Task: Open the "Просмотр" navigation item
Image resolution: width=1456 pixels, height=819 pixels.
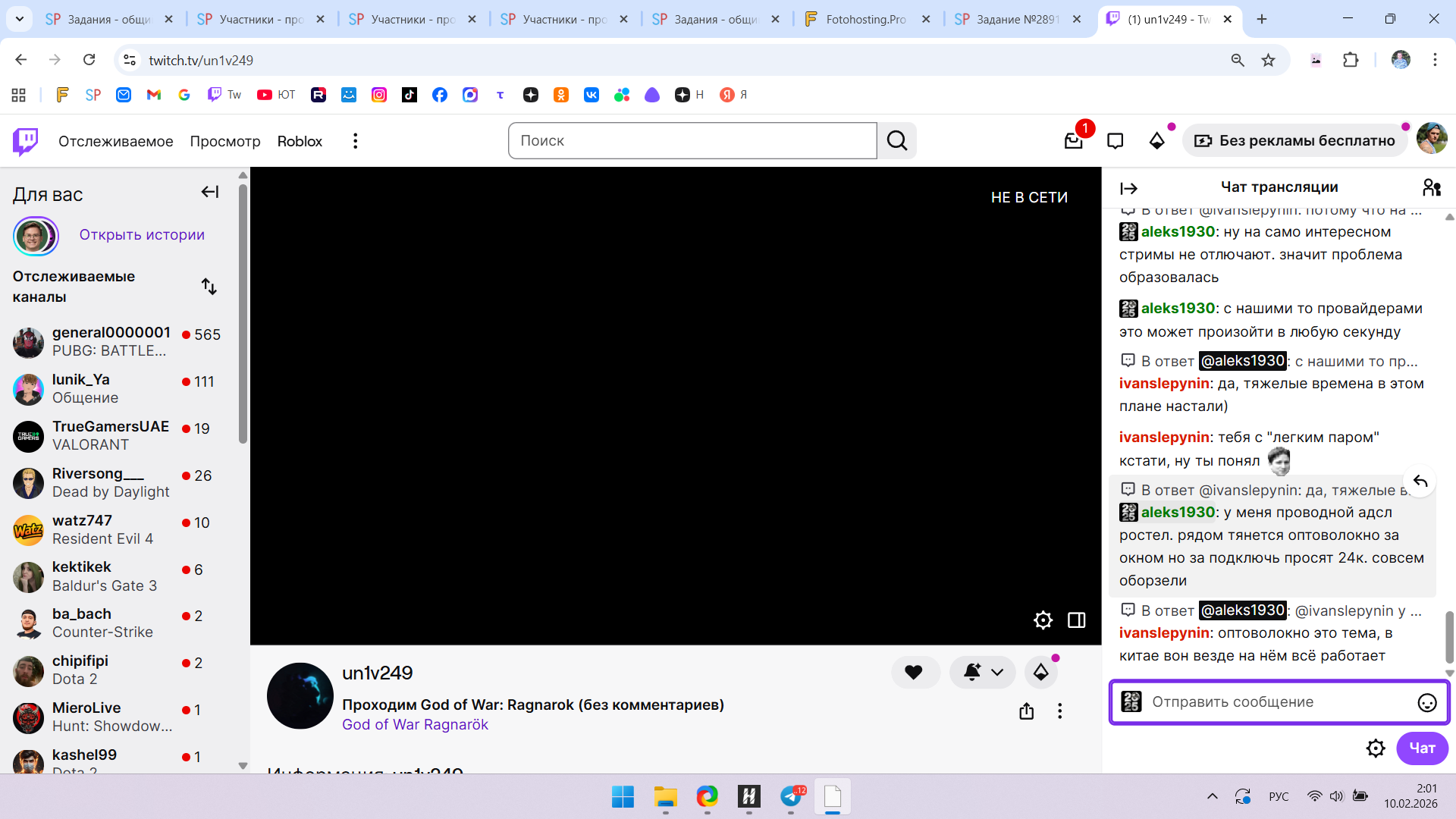Action: 225,141
